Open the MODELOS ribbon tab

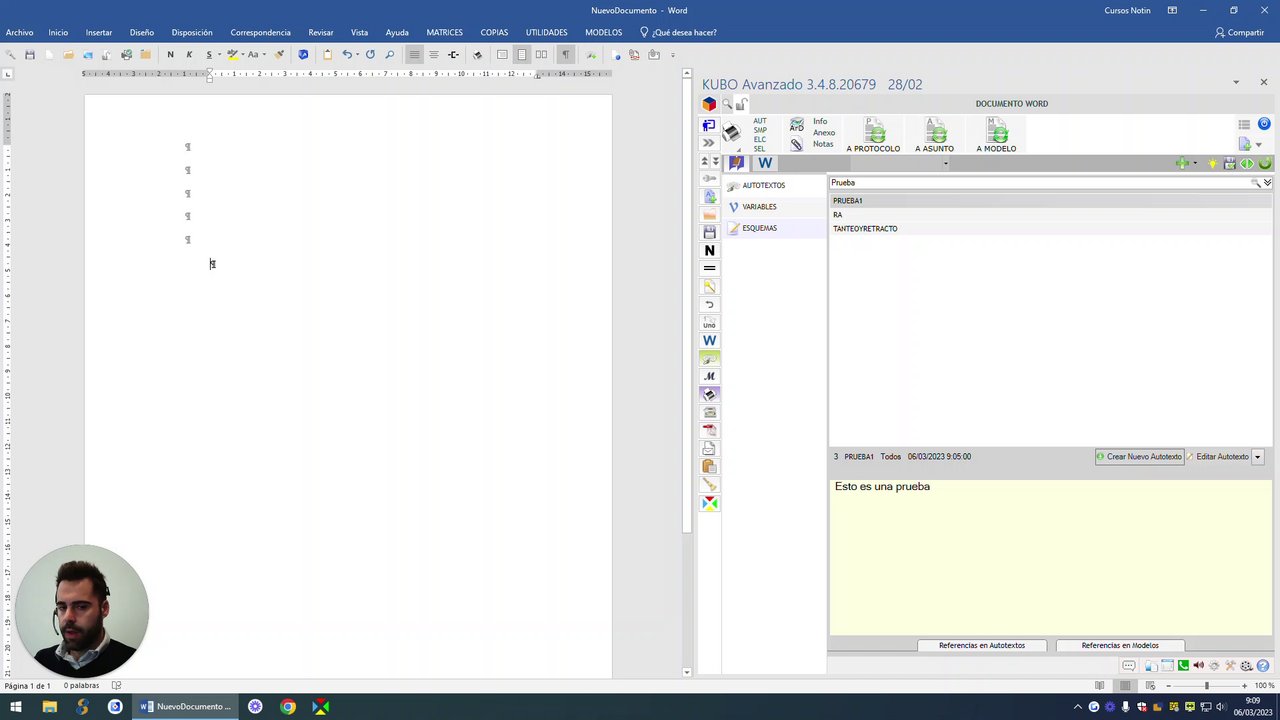click(x=603, y=32)
